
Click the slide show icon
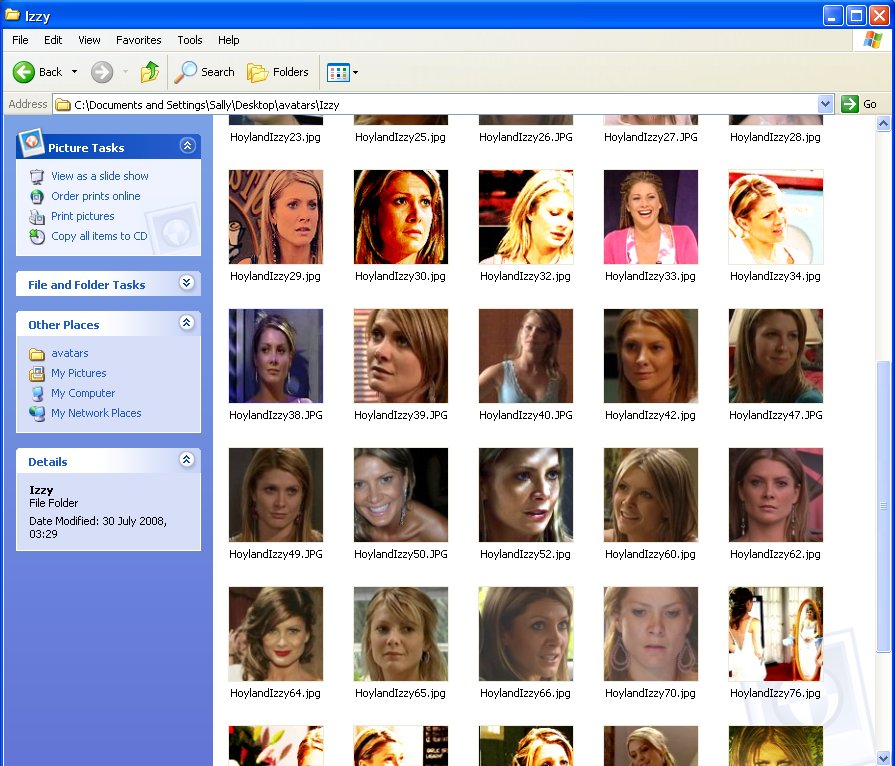(37, 176)
